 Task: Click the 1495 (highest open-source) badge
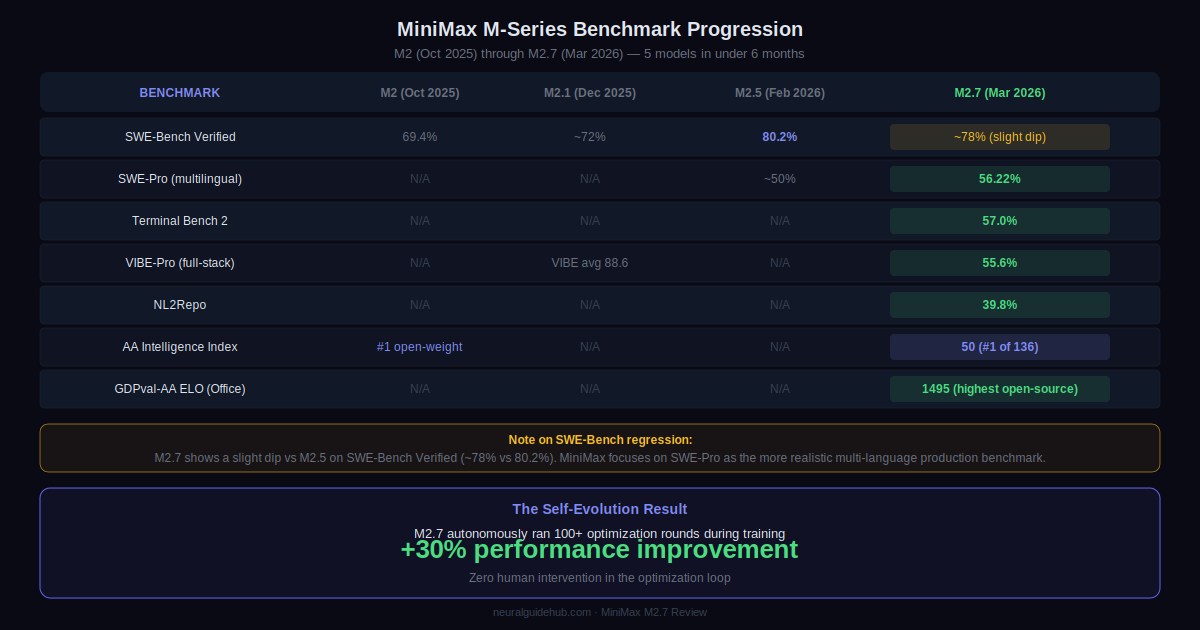coord(1000,389)
